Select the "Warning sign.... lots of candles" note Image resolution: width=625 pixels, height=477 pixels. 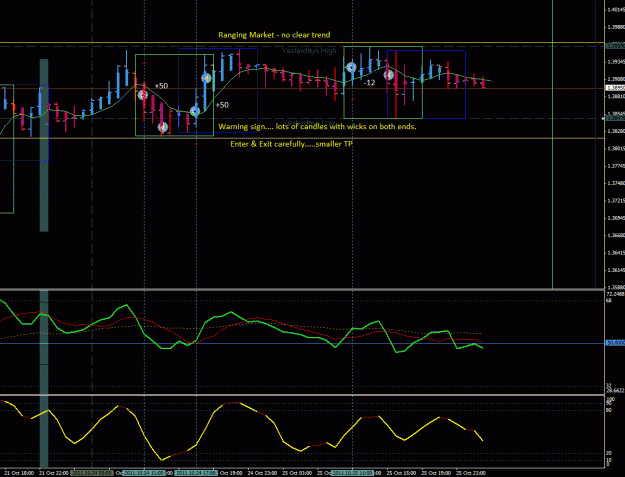(317, 127)
